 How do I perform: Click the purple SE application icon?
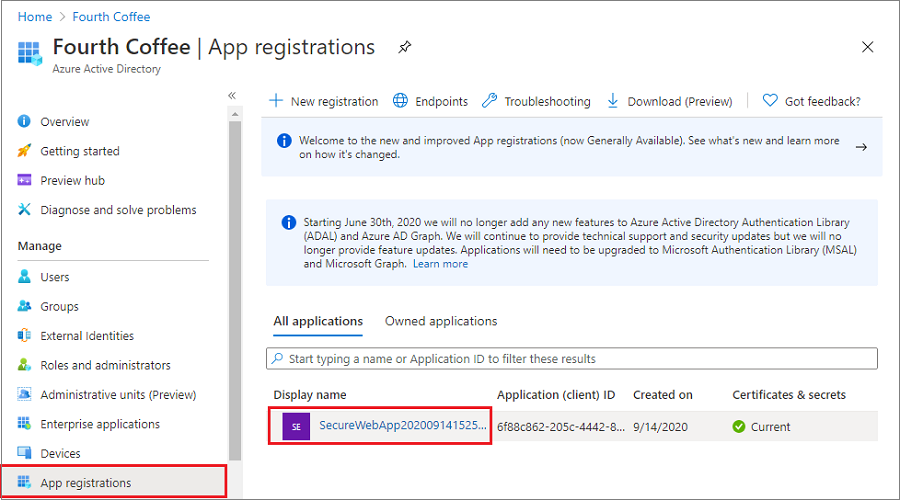pos(296,426)
